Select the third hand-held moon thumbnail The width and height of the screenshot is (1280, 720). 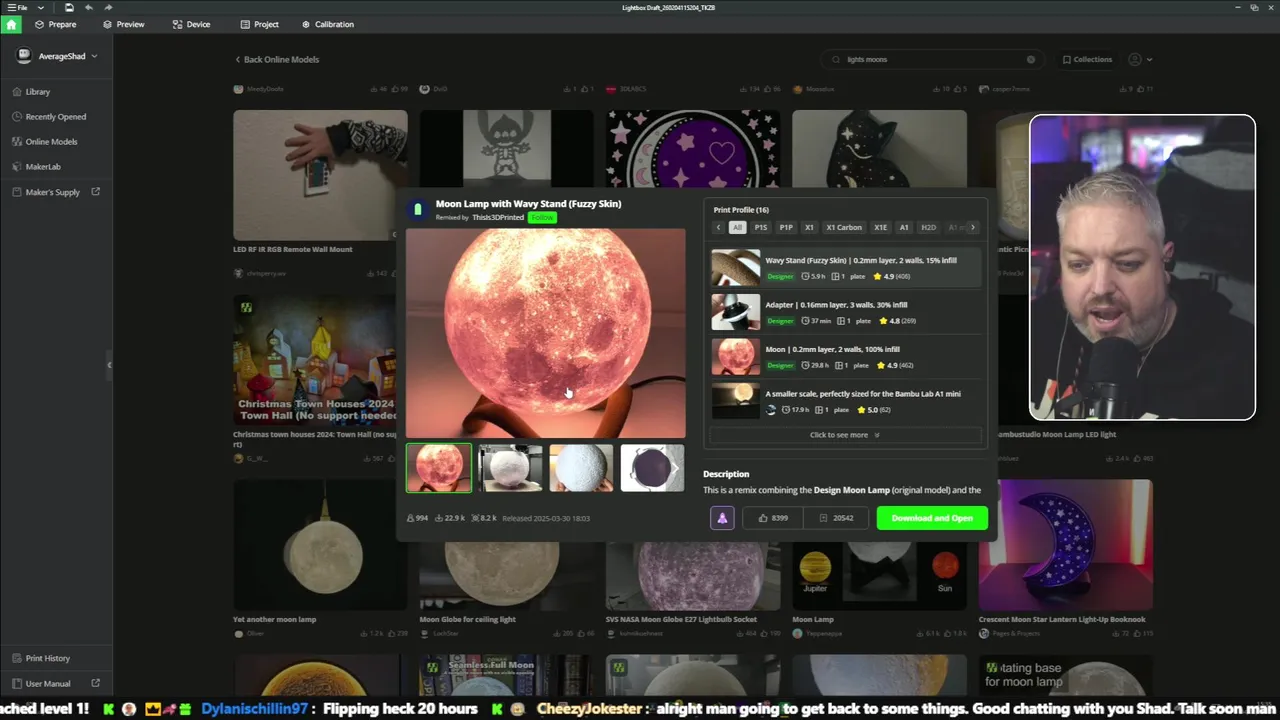[x=581, y=468]
